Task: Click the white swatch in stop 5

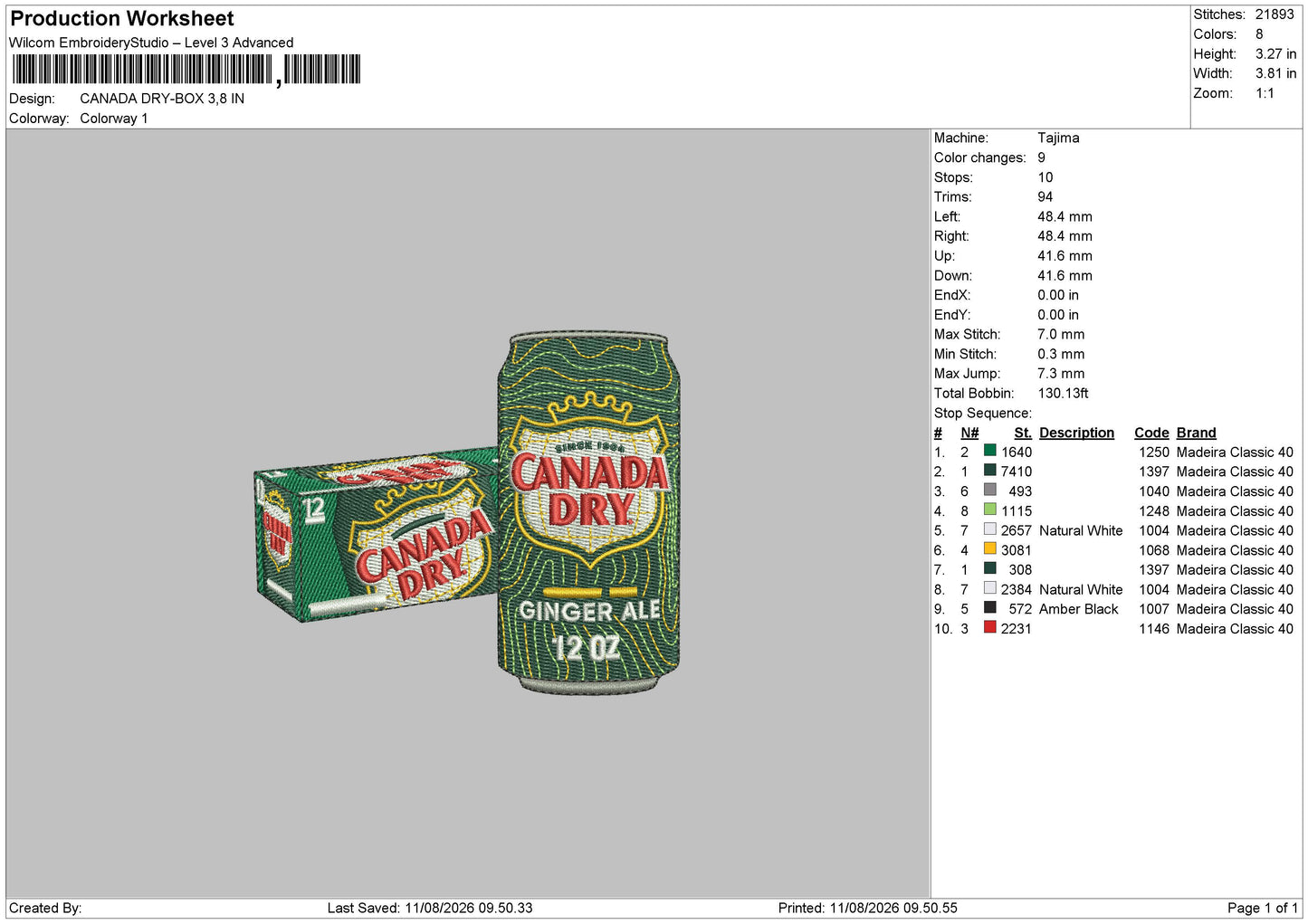Action: pyautogui.click(x=990, y=529)
